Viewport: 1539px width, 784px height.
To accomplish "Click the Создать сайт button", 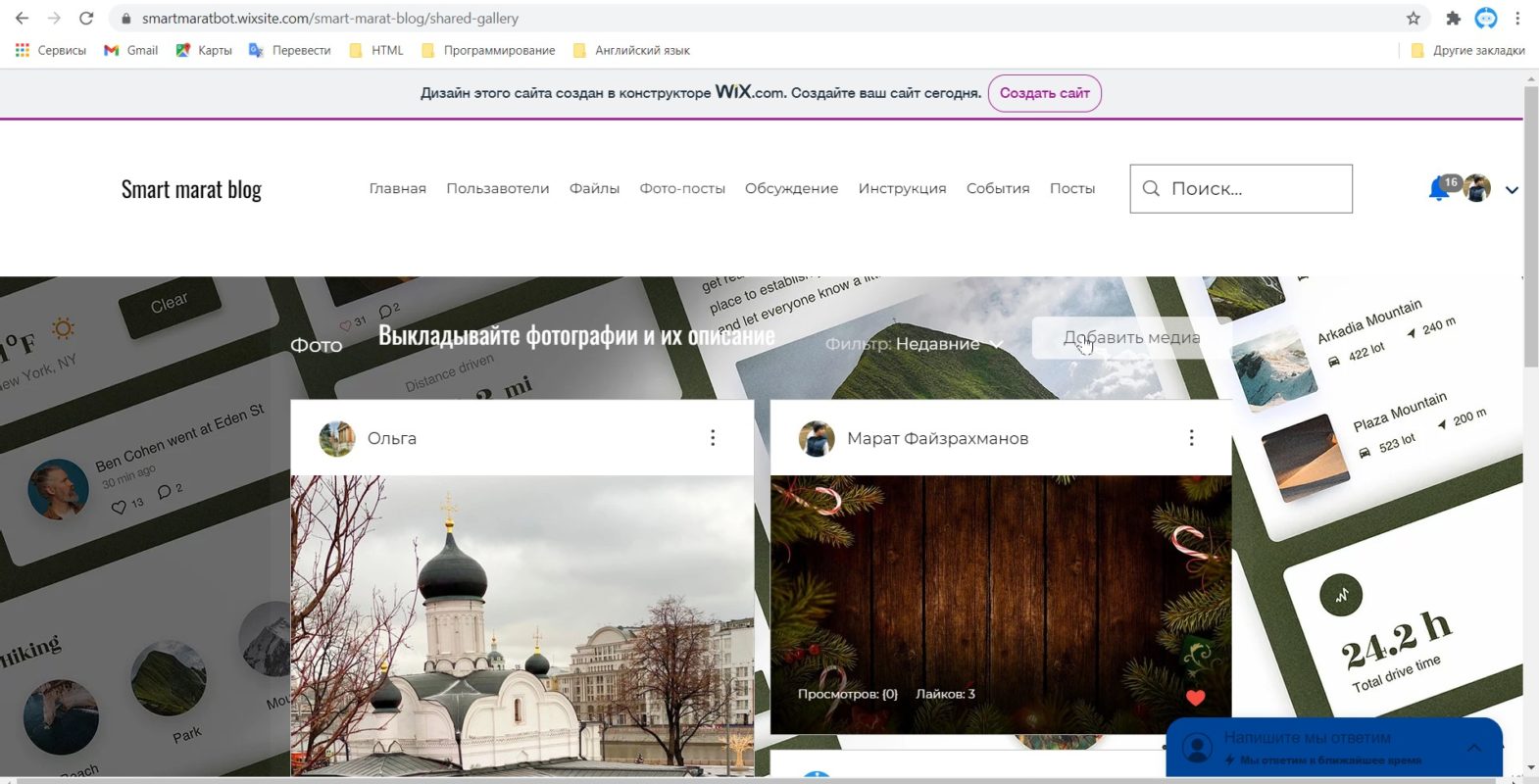I will click(1045, 93).
